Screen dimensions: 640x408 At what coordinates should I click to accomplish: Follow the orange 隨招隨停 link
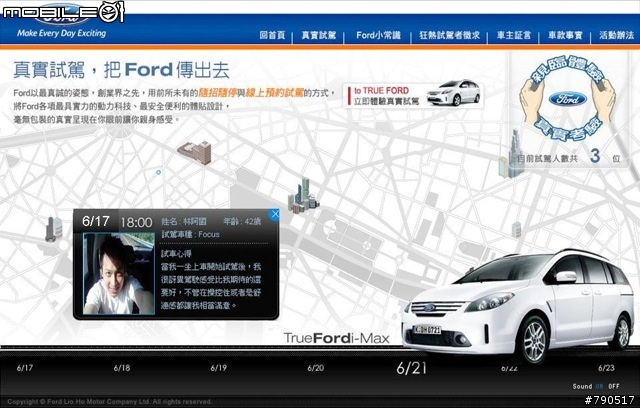[x=218, y=93]
